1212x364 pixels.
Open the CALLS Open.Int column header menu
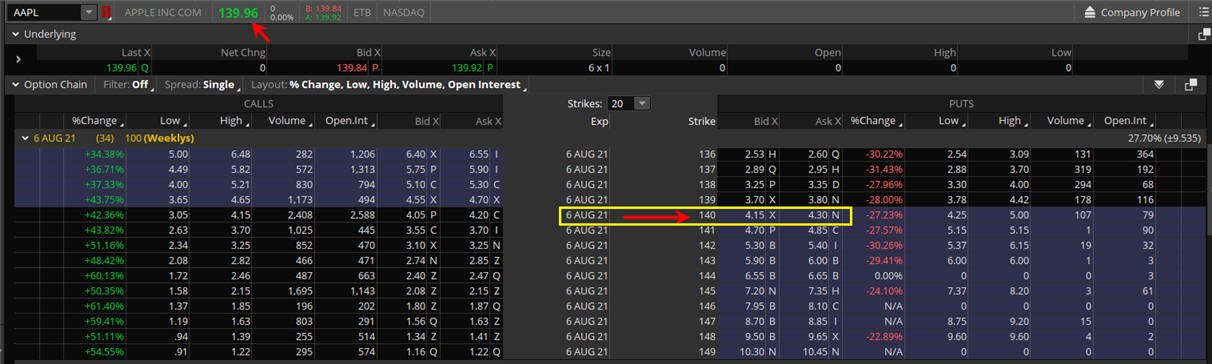[351, 121]
